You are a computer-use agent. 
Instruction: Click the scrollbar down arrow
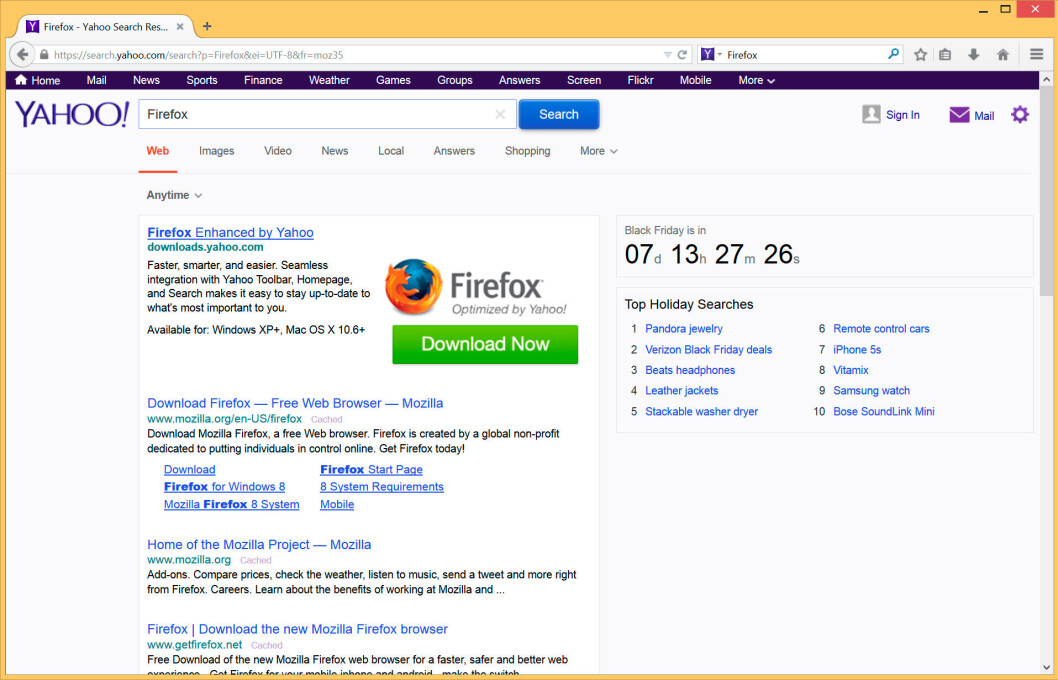click(1046, 667)
